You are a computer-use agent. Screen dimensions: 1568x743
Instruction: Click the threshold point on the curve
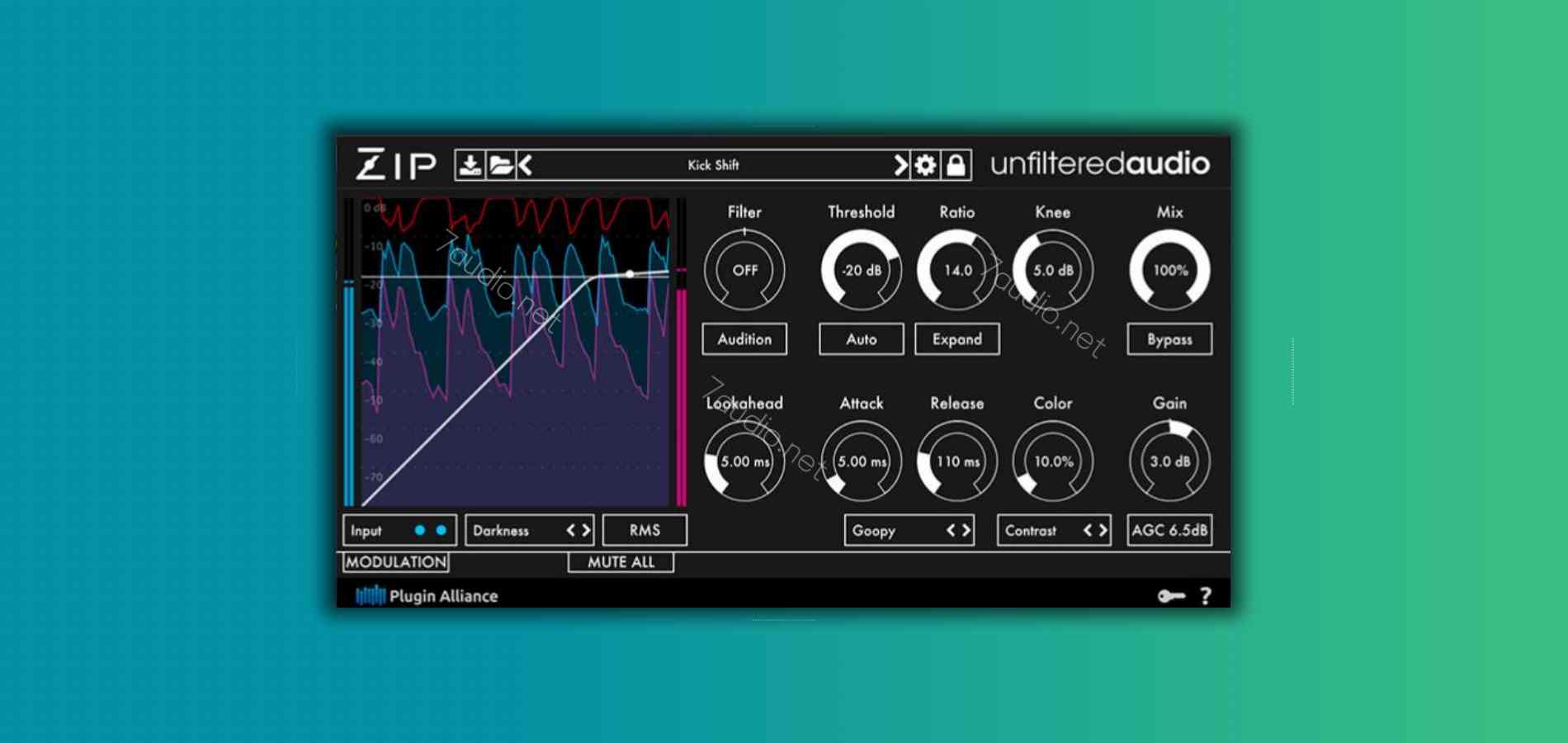630,274
